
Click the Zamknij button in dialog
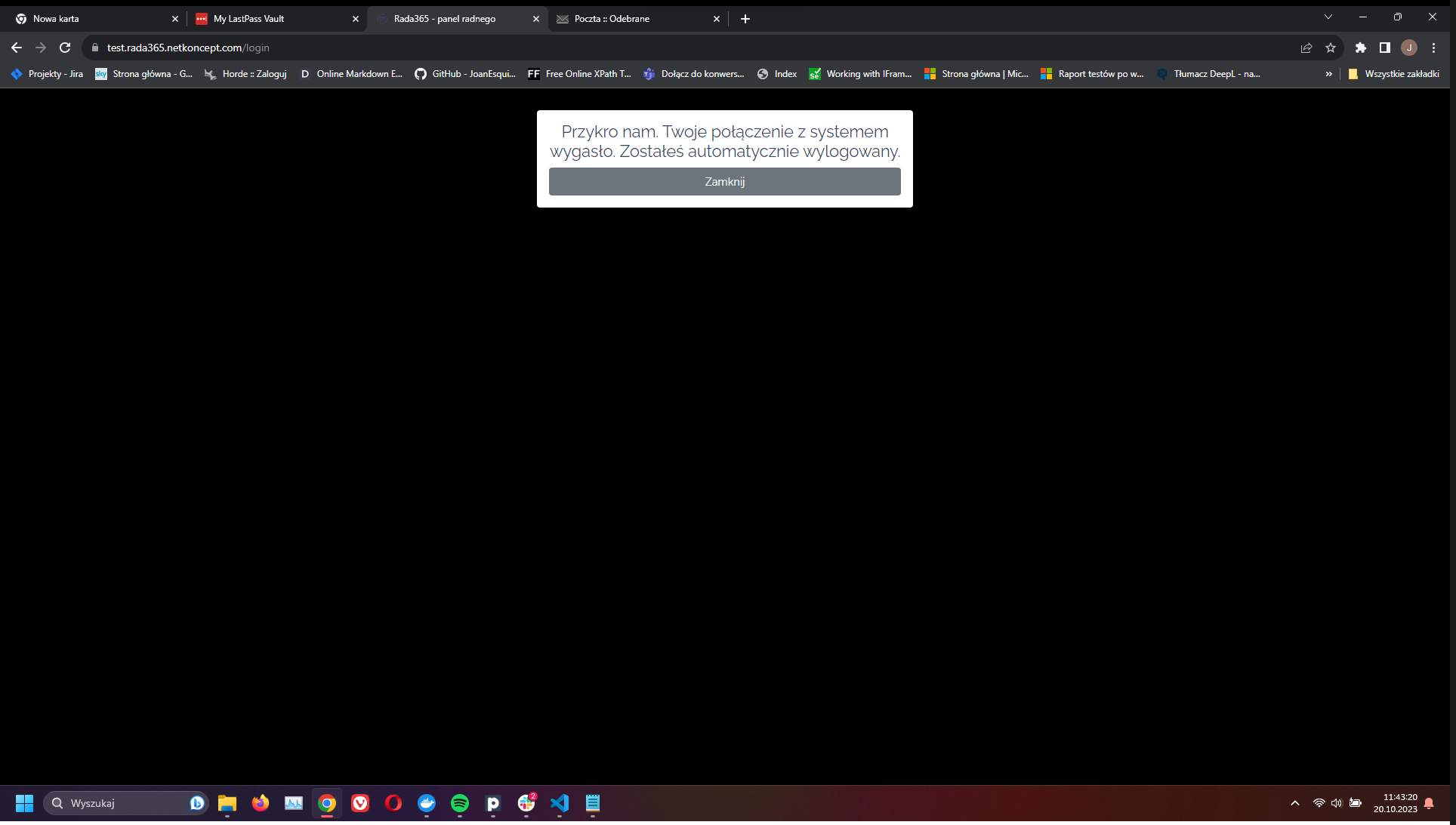(x=724, y=182)
